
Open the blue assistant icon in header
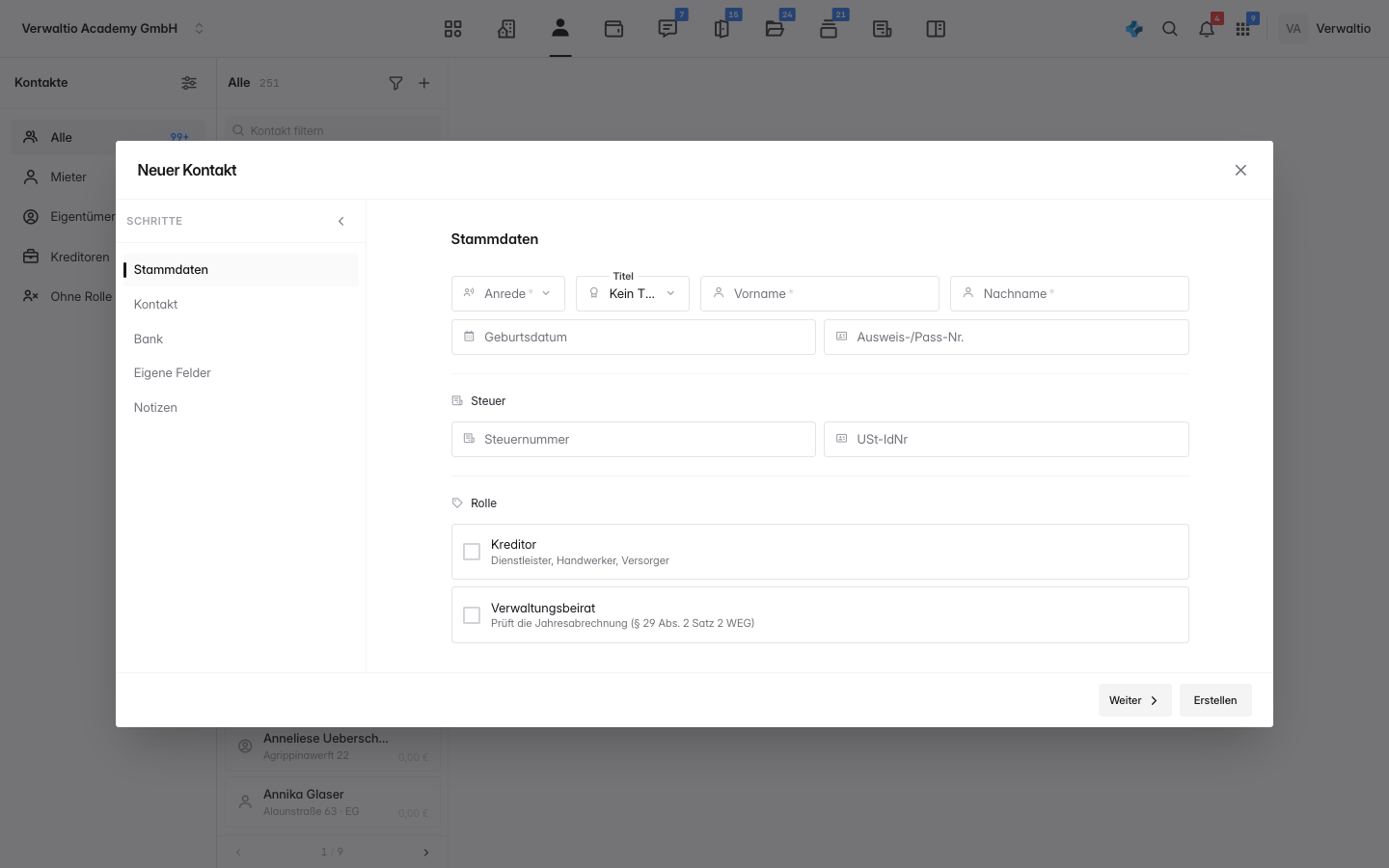(x=1134, y=29)
